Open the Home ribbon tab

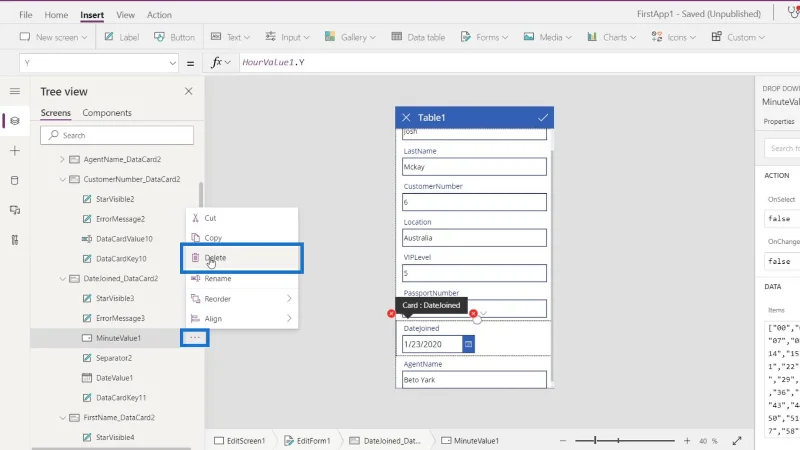56,15
